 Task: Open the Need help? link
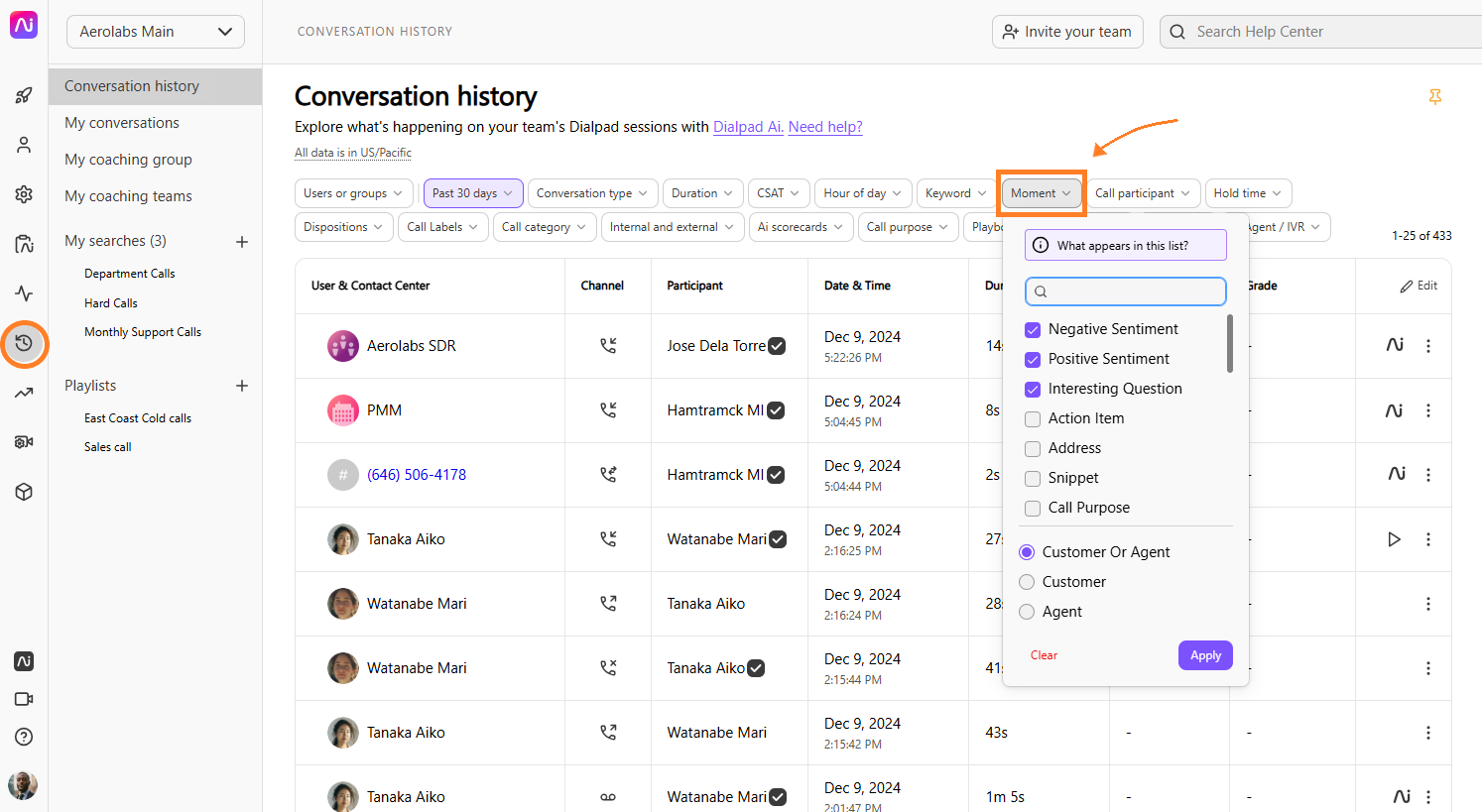(825, 127)
